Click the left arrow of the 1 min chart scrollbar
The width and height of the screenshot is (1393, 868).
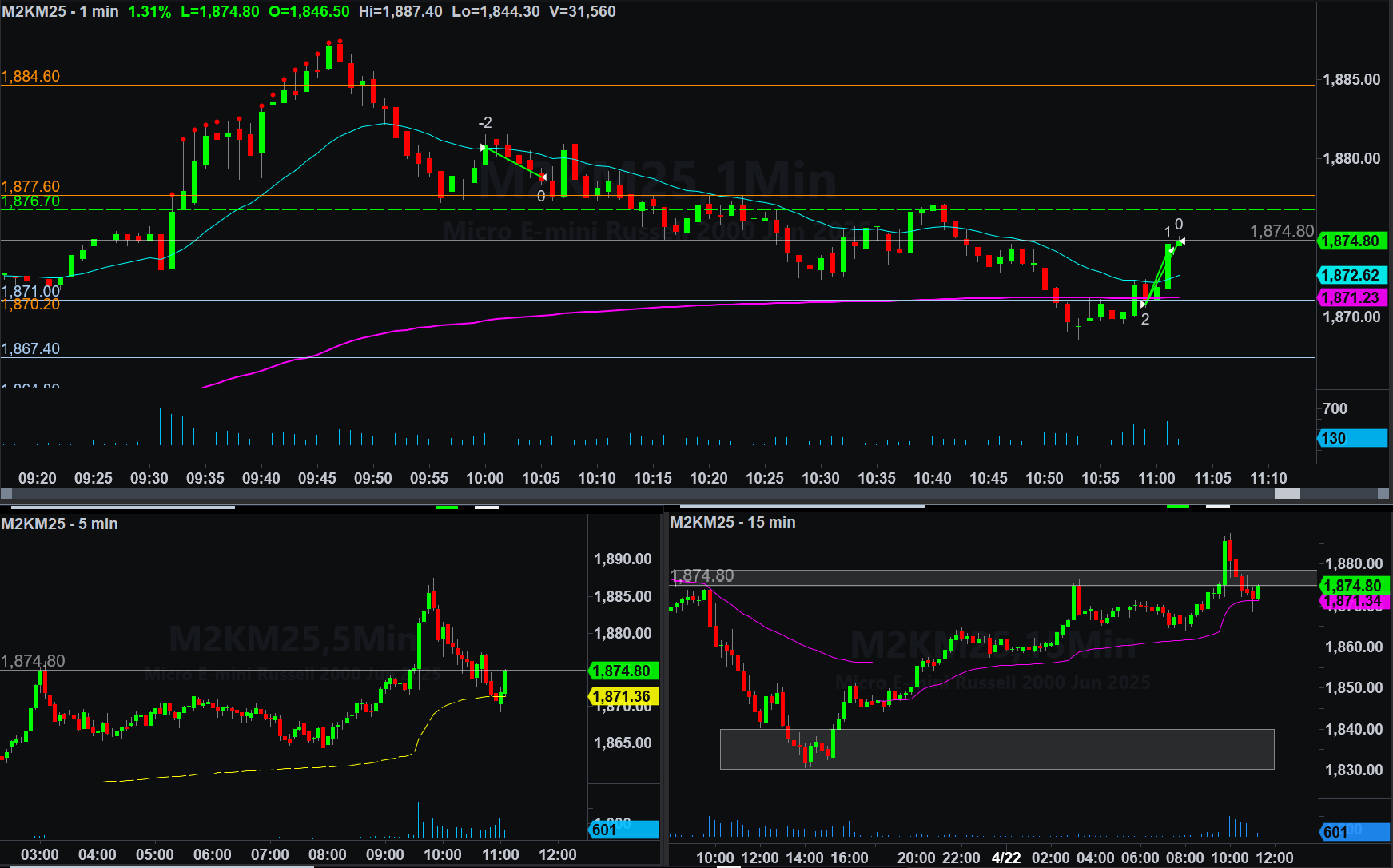(6, 494)
